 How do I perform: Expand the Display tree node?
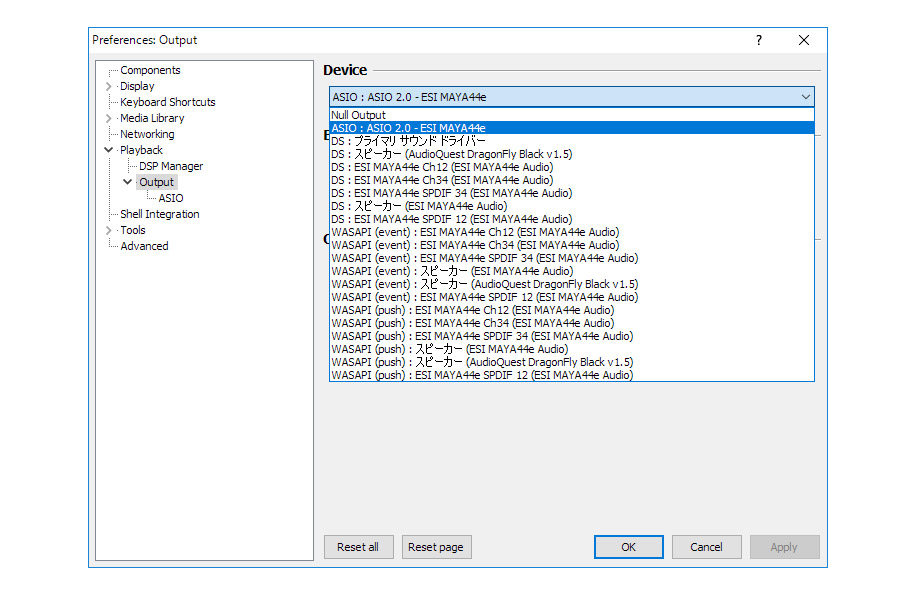pos(108,86)
